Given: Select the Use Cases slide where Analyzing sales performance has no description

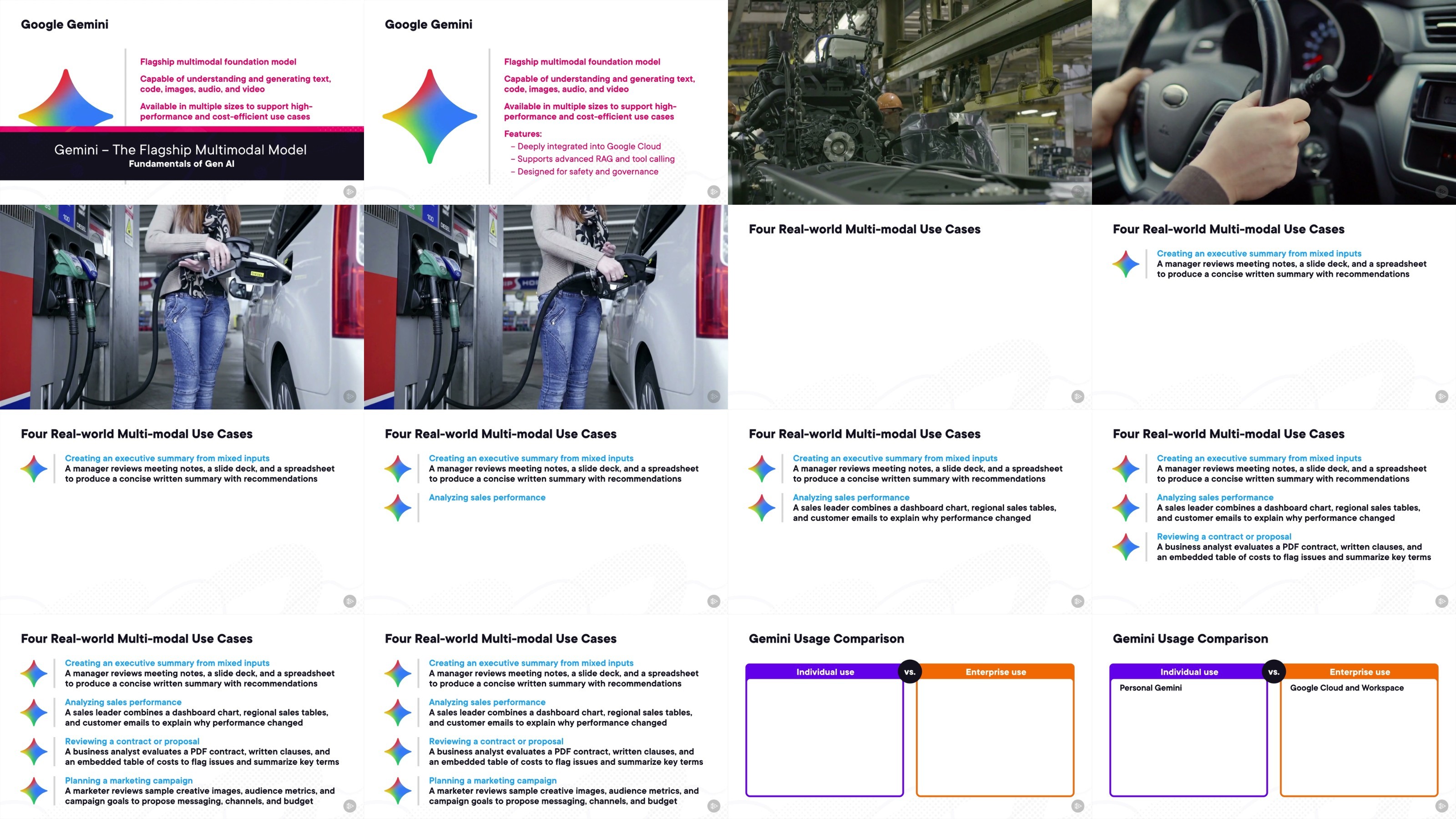Looking at the screenshot, I should (x=546, y=511).
